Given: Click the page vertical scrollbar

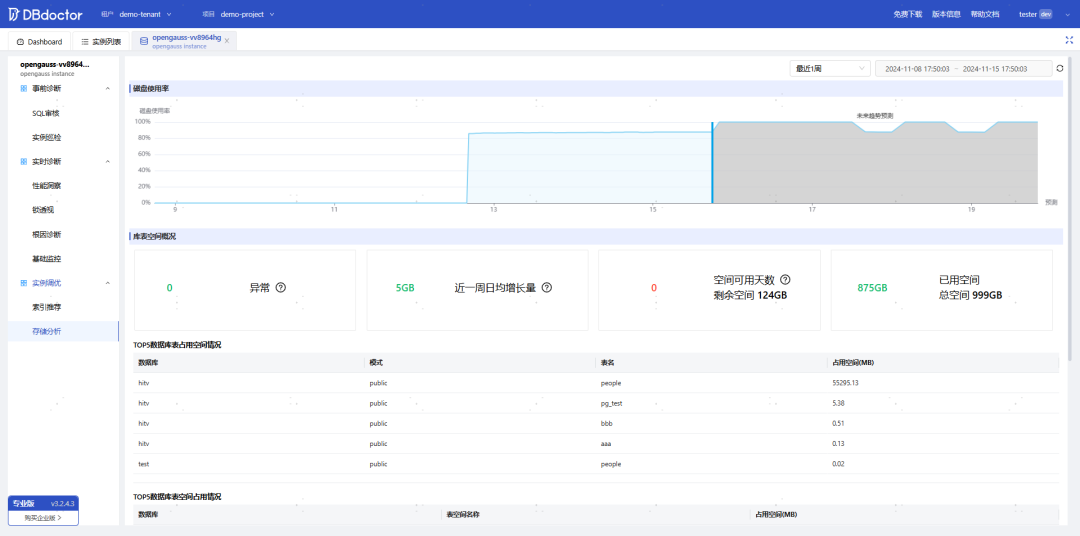Looking at the screenshot, I should [1070, 207].
